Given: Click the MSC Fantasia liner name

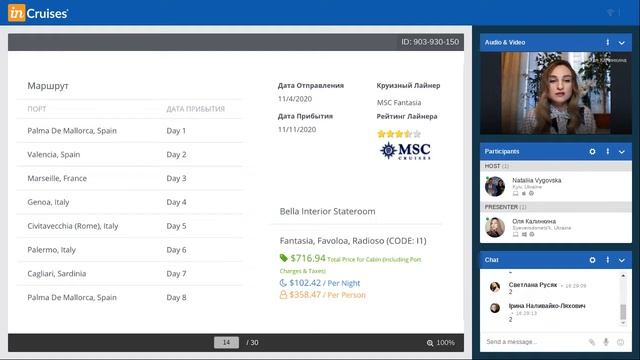Looking at the screenshot, I should (x=399, y=102).
